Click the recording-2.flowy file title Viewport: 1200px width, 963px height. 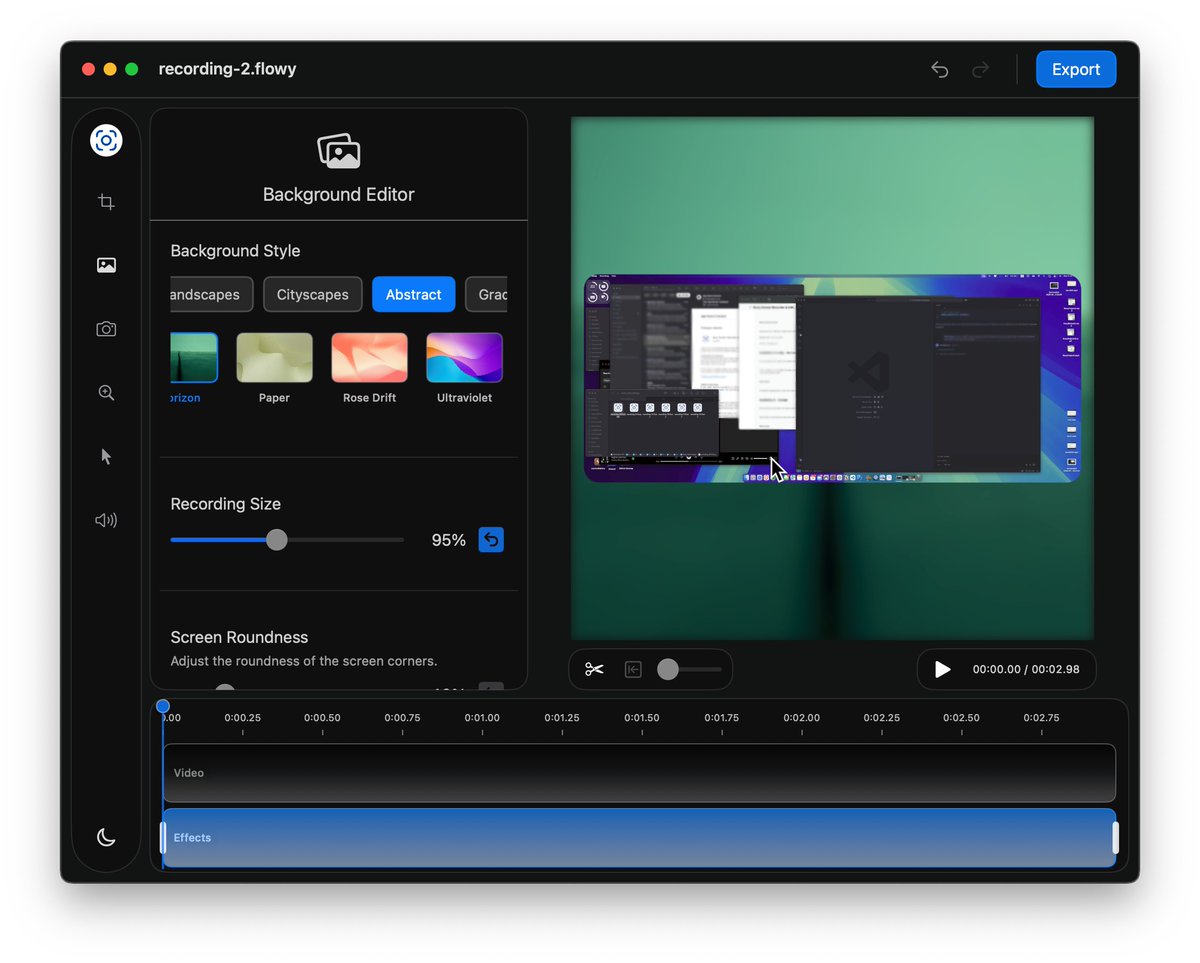point(227,69)
